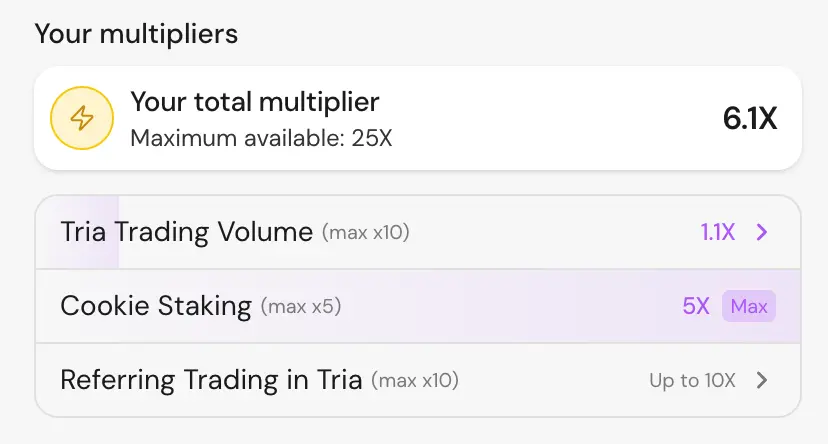Open the Referring Trading in Tria label

pyautogui.click(x=211, y=380)
